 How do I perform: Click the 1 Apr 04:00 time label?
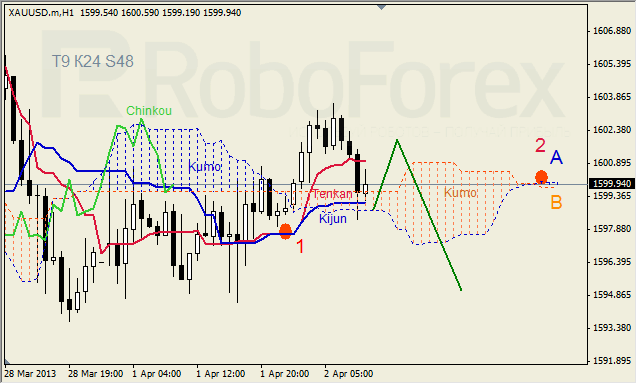coord(156,373)
